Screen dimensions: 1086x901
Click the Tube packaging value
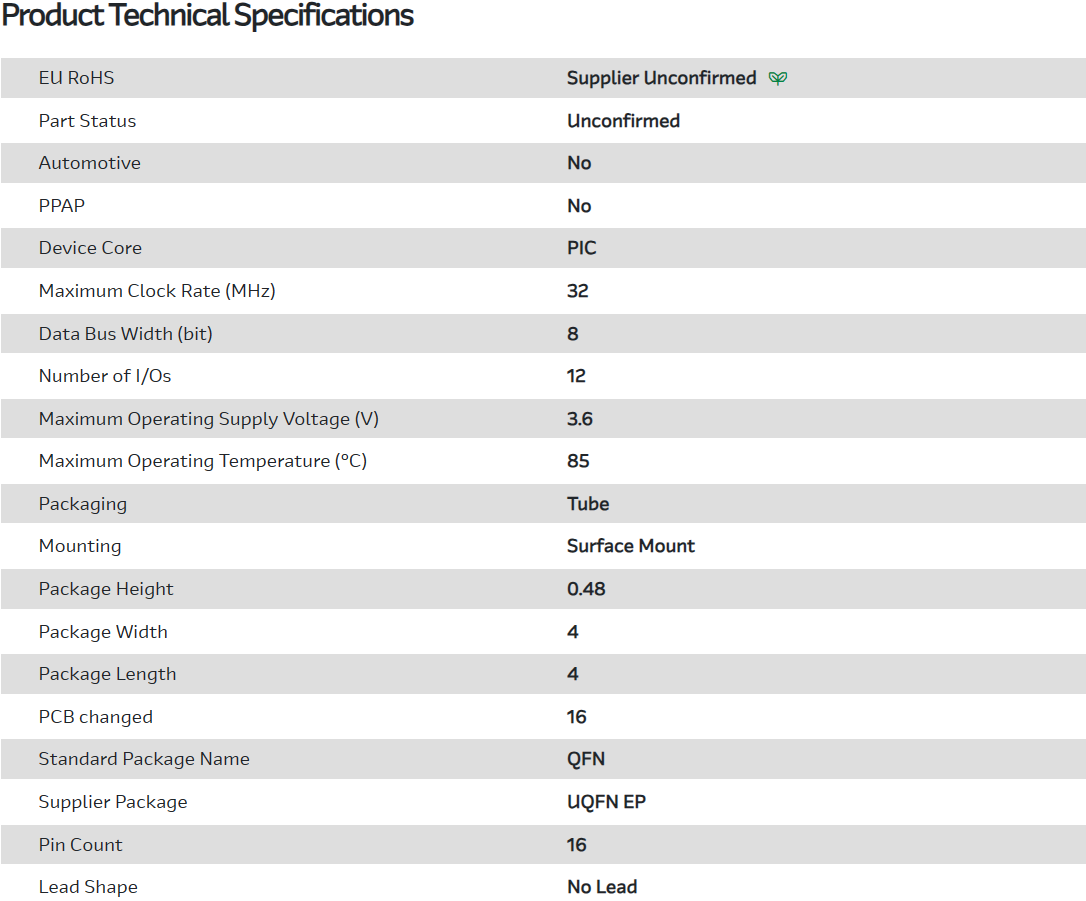pyautogui.click(x=588, y=504)
